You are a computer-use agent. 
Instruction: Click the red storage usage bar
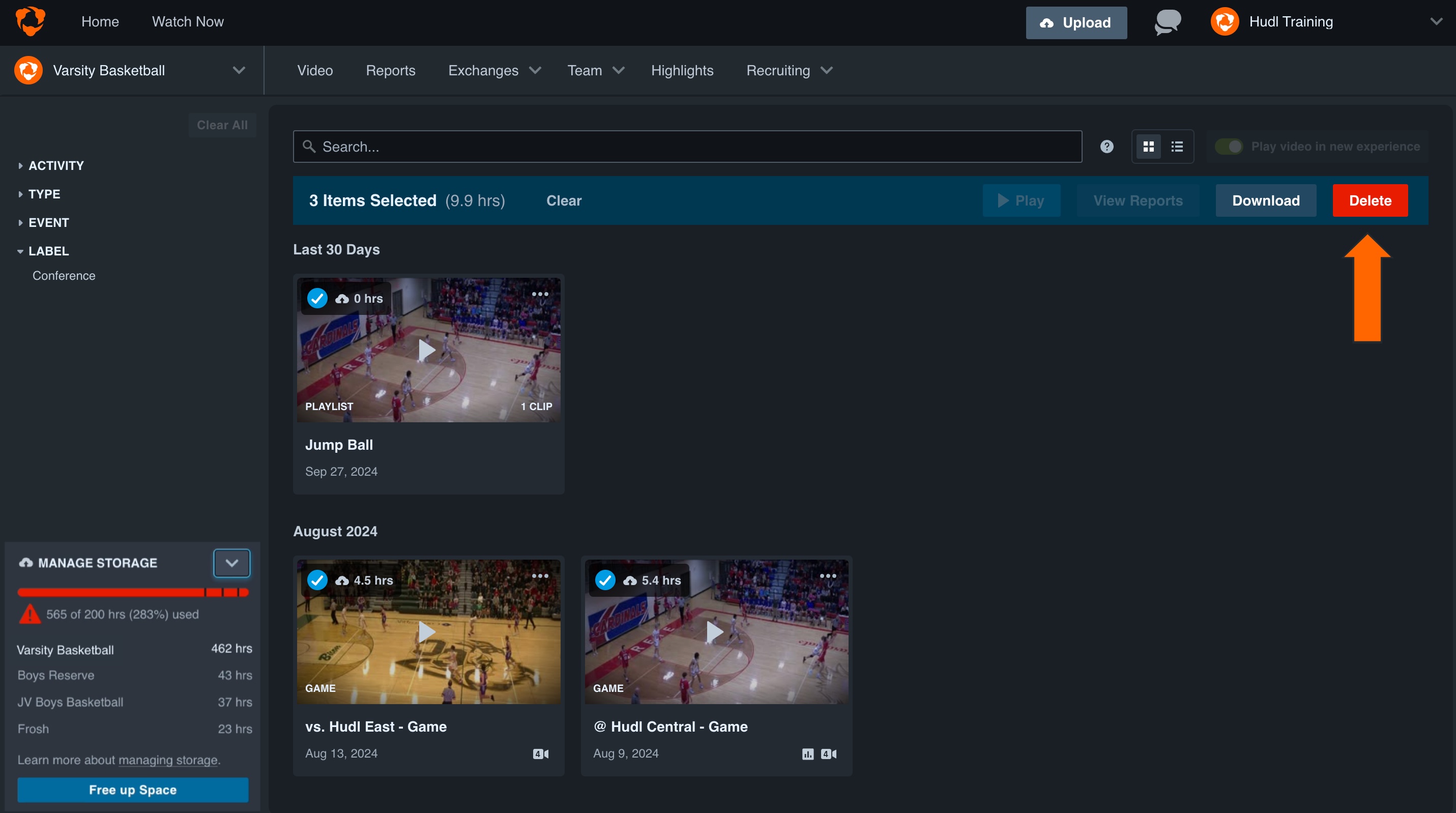pyautogui.click(x=133, y=593)
